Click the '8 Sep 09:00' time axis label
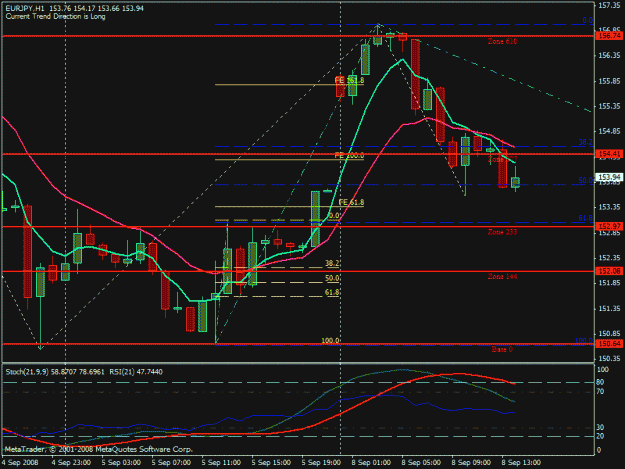The width and height of the screenshot is (625, 469). pyautogui.click(x=471, y=463)
